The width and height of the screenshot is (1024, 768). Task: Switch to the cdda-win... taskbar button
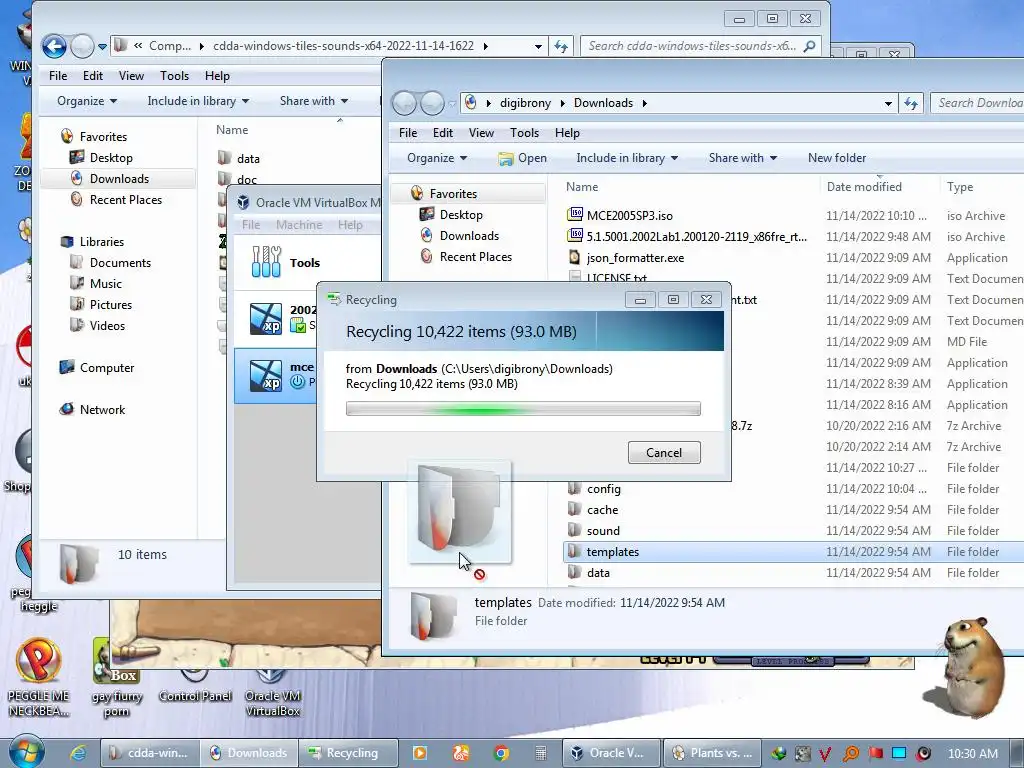pyautogui.click(x=150, y=753)
